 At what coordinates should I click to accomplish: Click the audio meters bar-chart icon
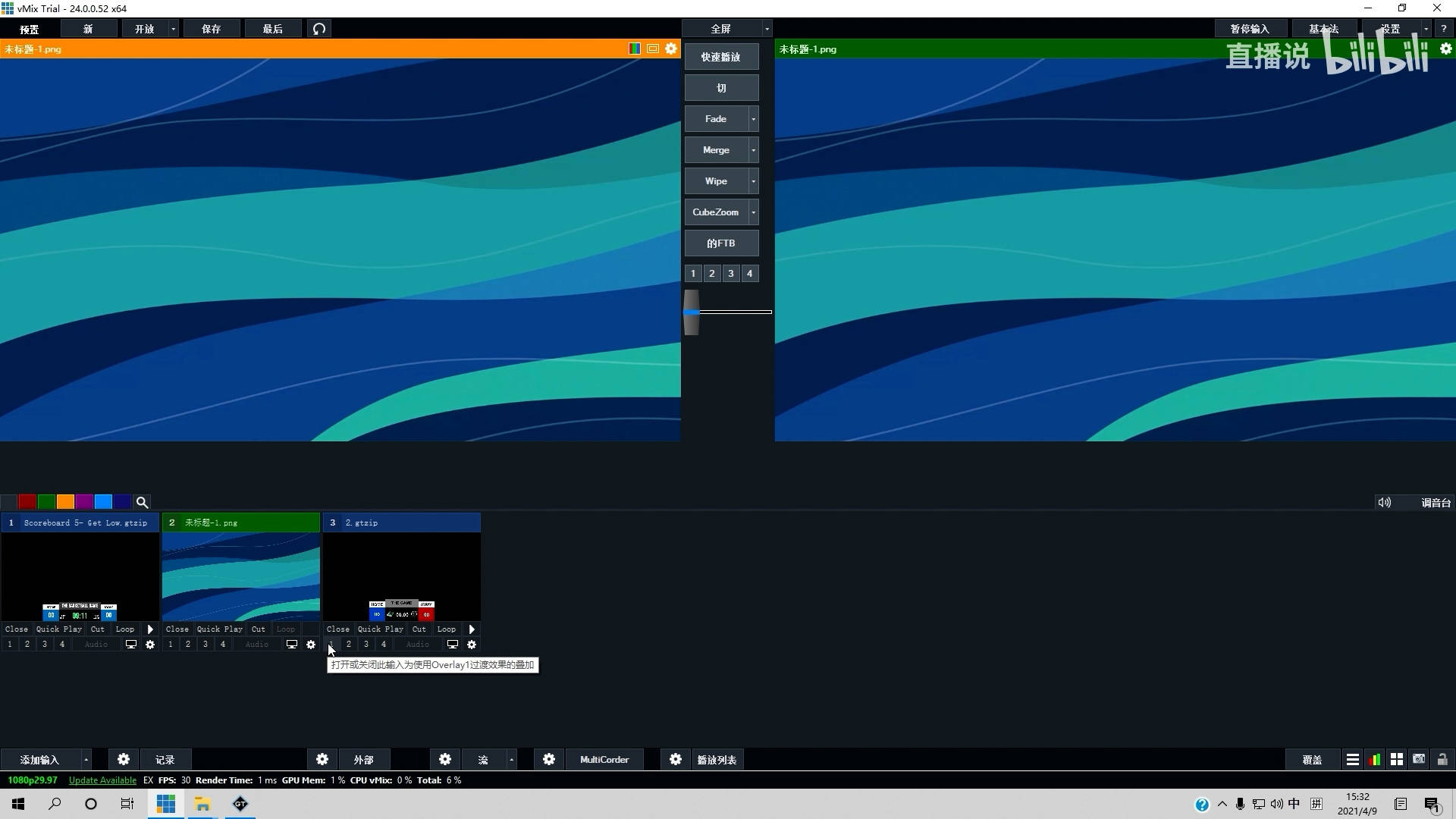tap(1375, 759)
